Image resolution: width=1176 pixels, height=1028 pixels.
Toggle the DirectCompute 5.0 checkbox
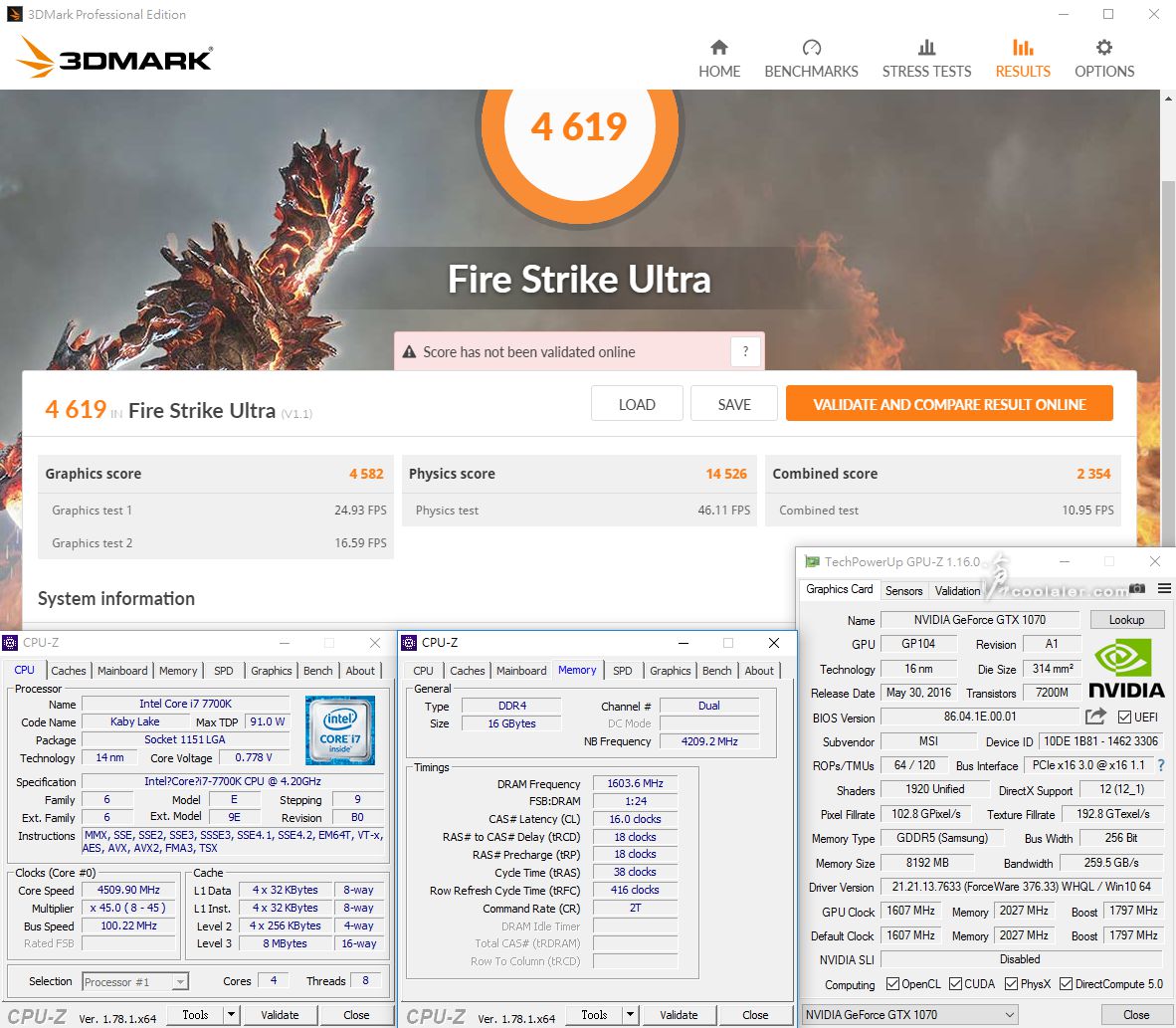click(x=1066, y=984)
